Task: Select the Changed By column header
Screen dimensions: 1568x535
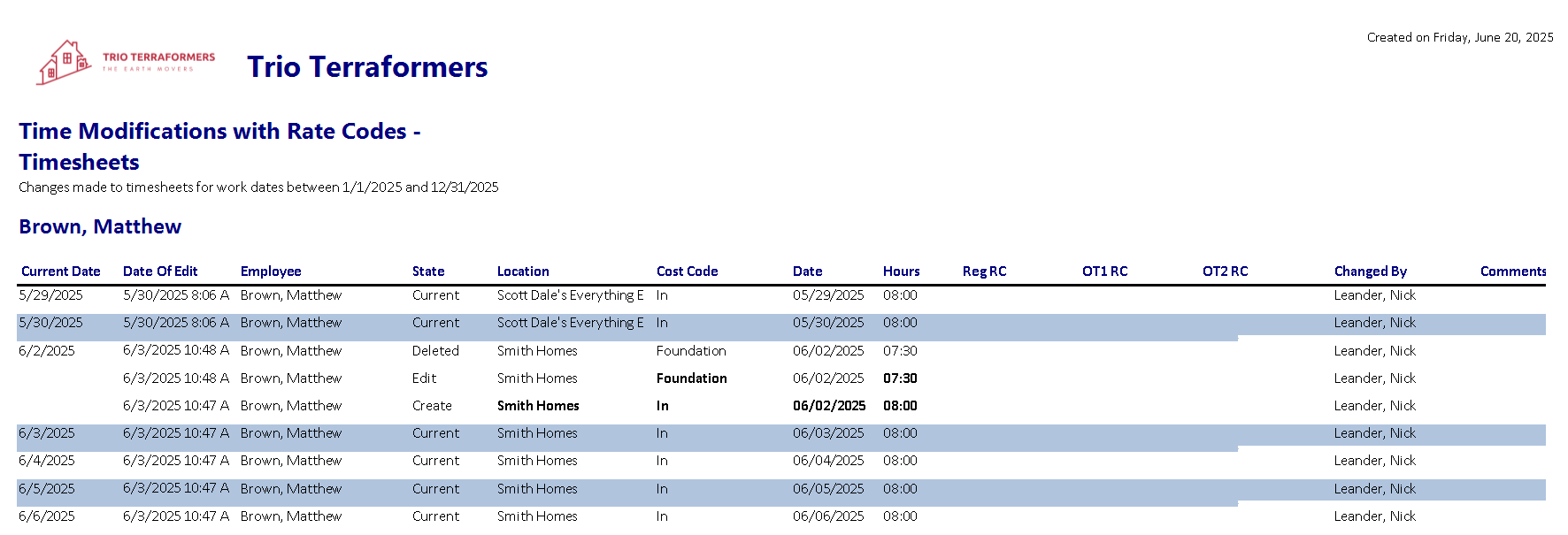Action: [x=1370, y=271]
